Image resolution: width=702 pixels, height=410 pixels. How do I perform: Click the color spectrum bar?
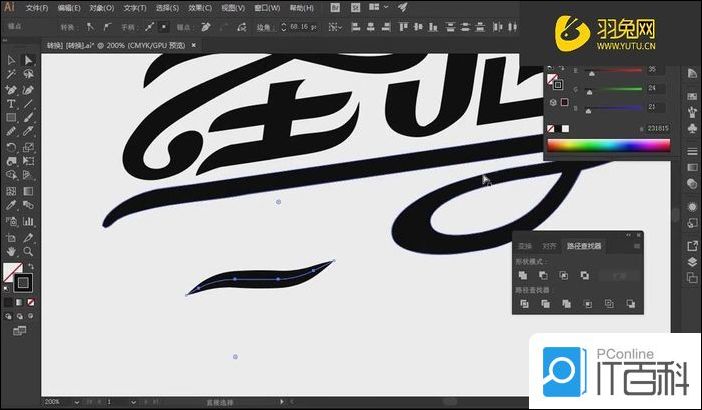[x=607, y=145]
